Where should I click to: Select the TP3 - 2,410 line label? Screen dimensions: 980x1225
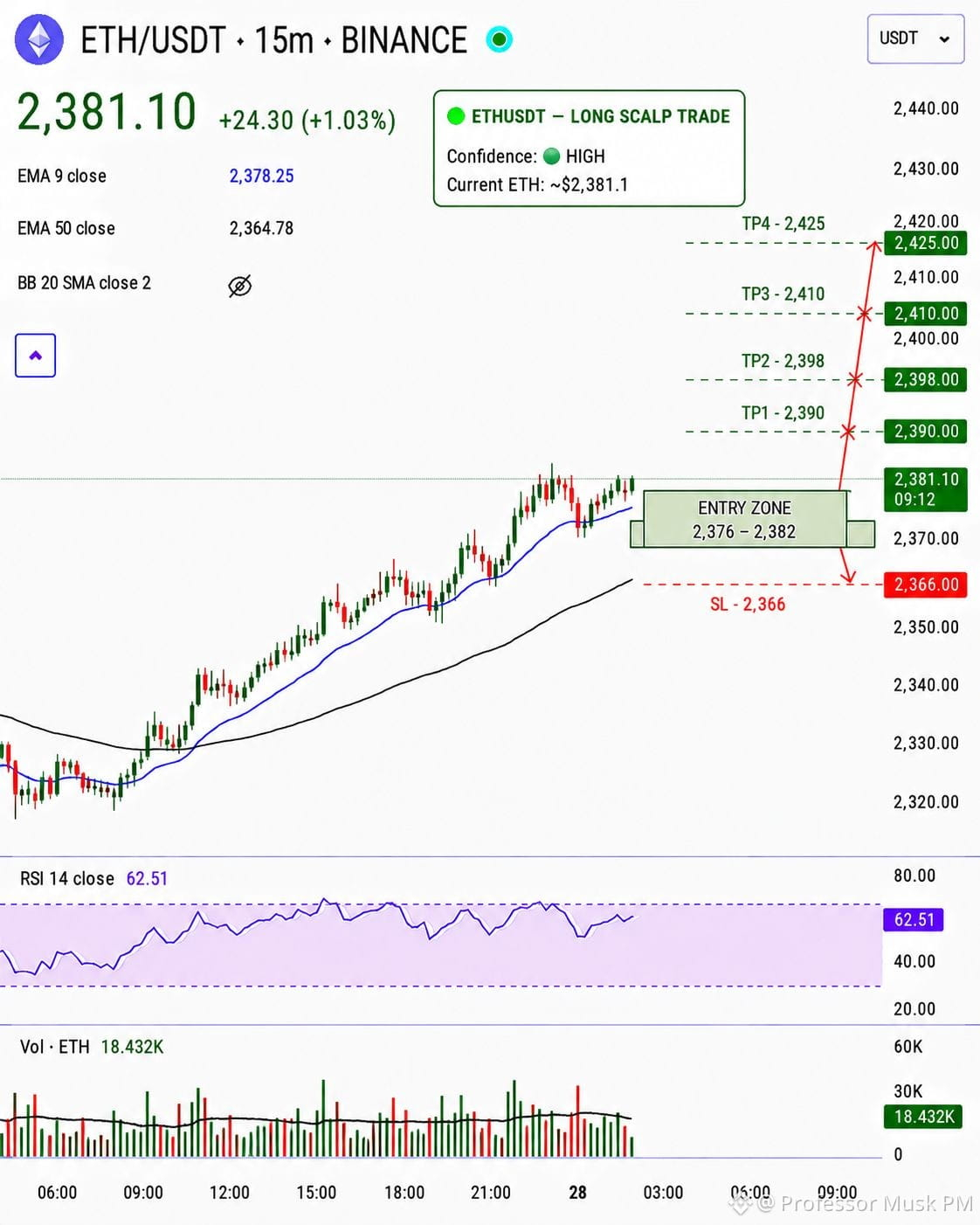(x=783, y=294)
